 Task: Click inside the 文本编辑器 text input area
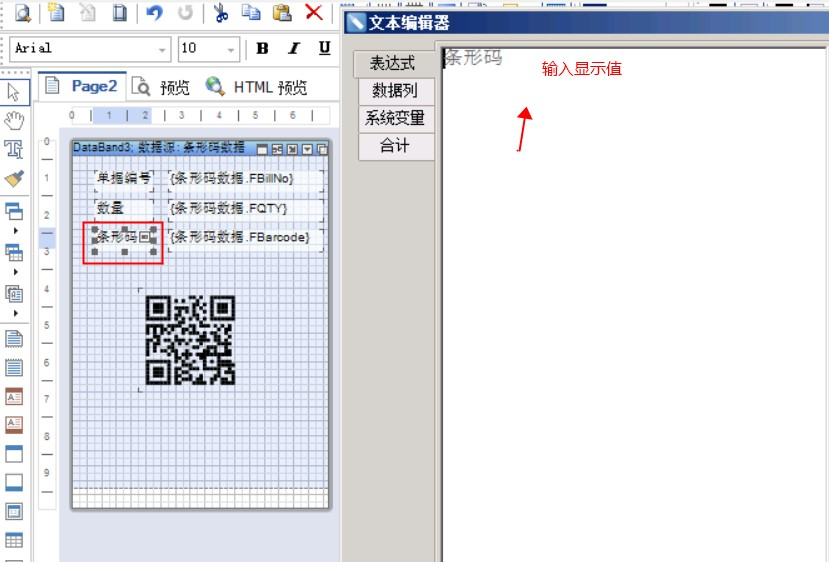633,304
